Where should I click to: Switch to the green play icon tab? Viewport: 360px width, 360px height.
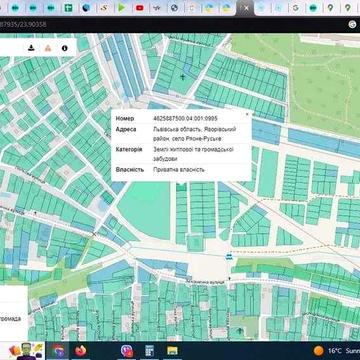coord(122,8)
